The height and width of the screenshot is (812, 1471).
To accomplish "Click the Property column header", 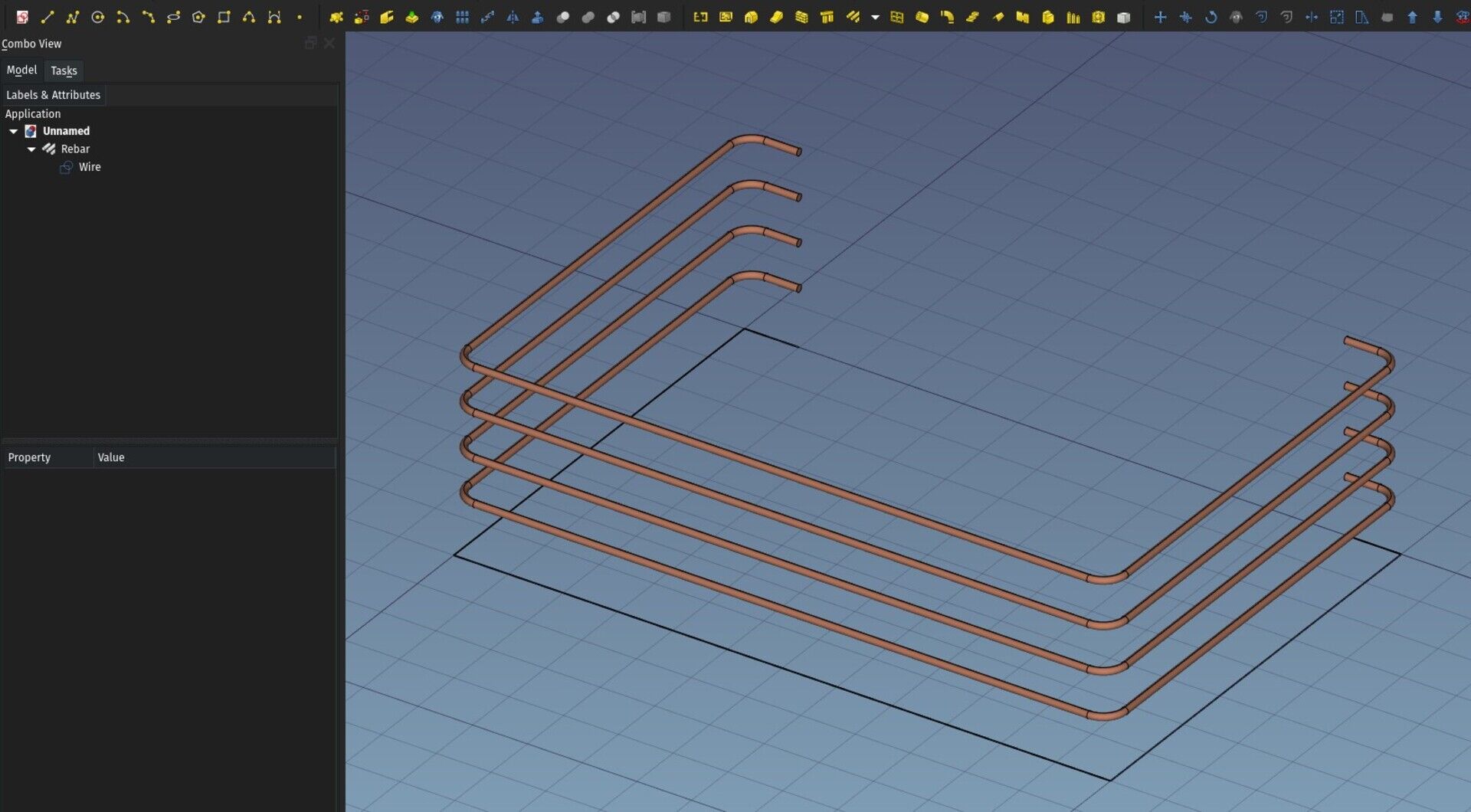I will (x=49, y=457).
